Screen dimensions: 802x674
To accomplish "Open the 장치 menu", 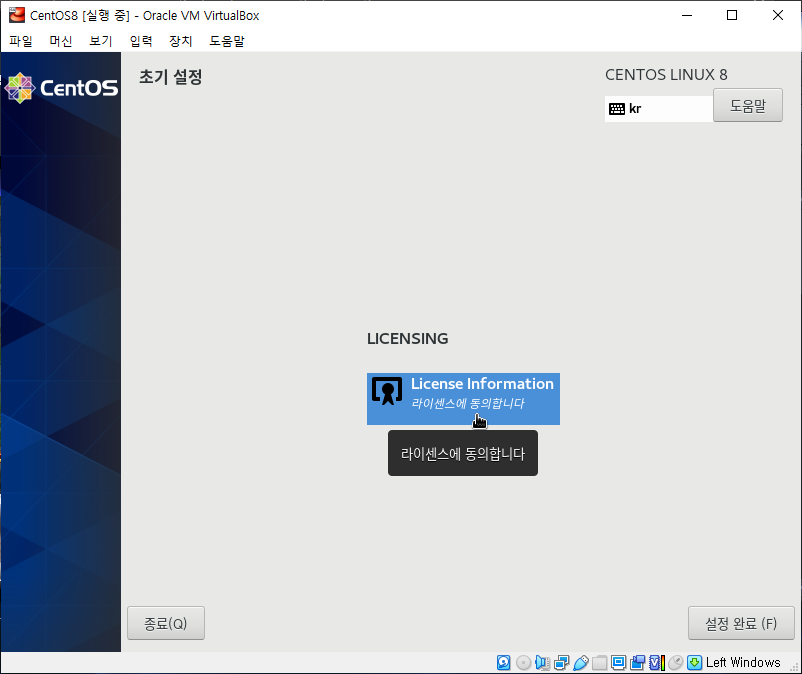I will tap(181, 41).
